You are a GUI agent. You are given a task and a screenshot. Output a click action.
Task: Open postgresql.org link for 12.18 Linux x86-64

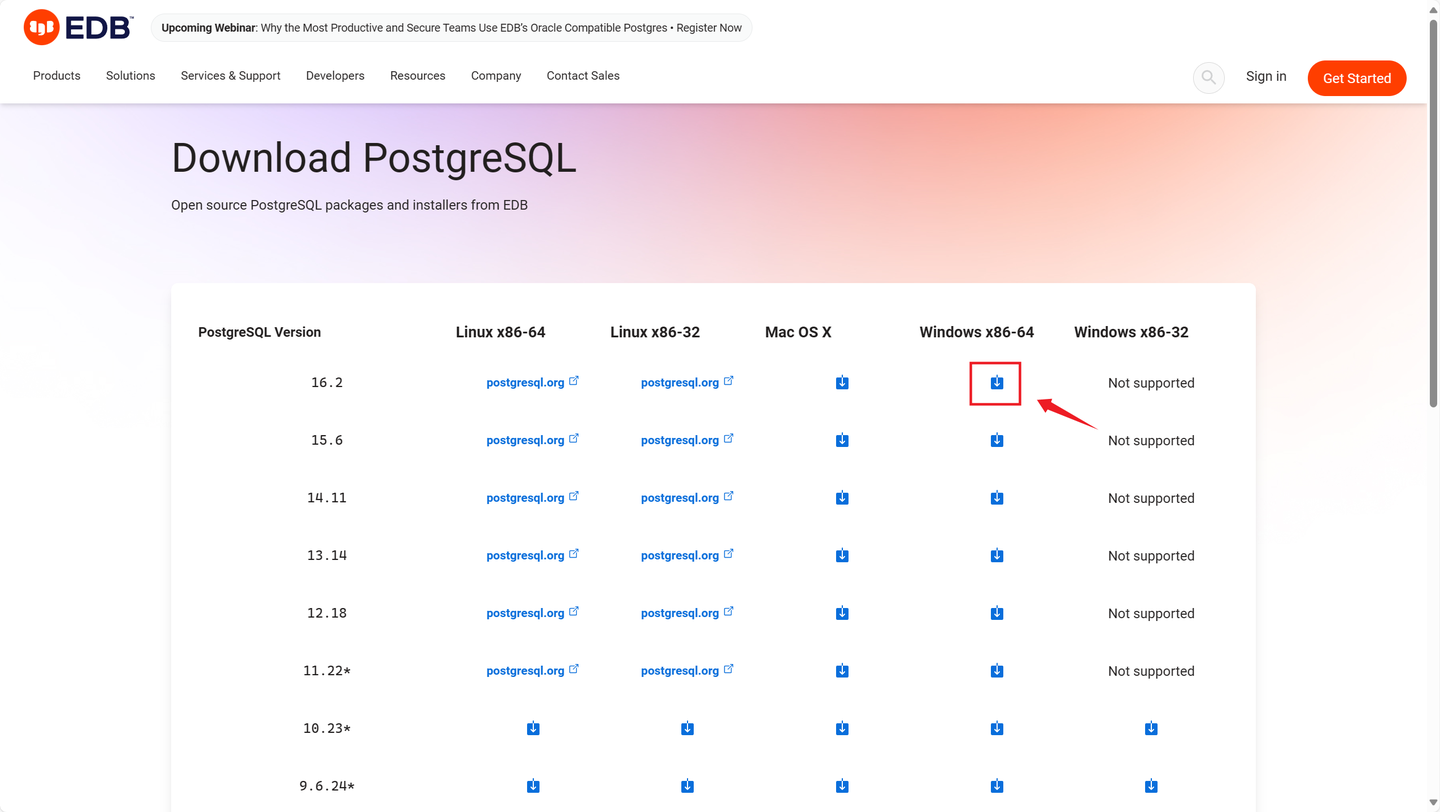point(533,613)
